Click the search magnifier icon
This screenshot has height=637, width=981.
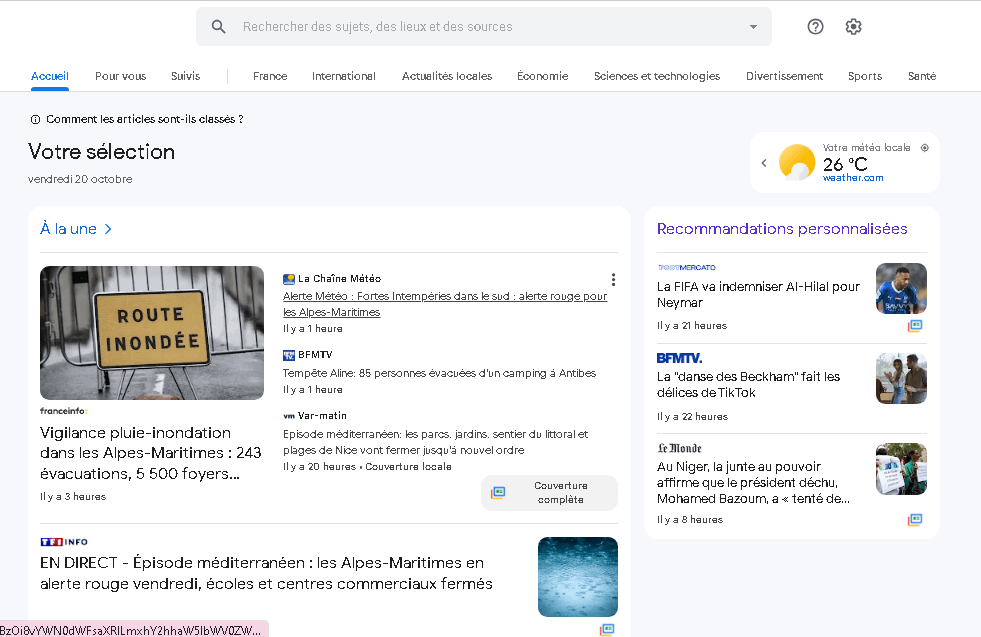[218, 26]
